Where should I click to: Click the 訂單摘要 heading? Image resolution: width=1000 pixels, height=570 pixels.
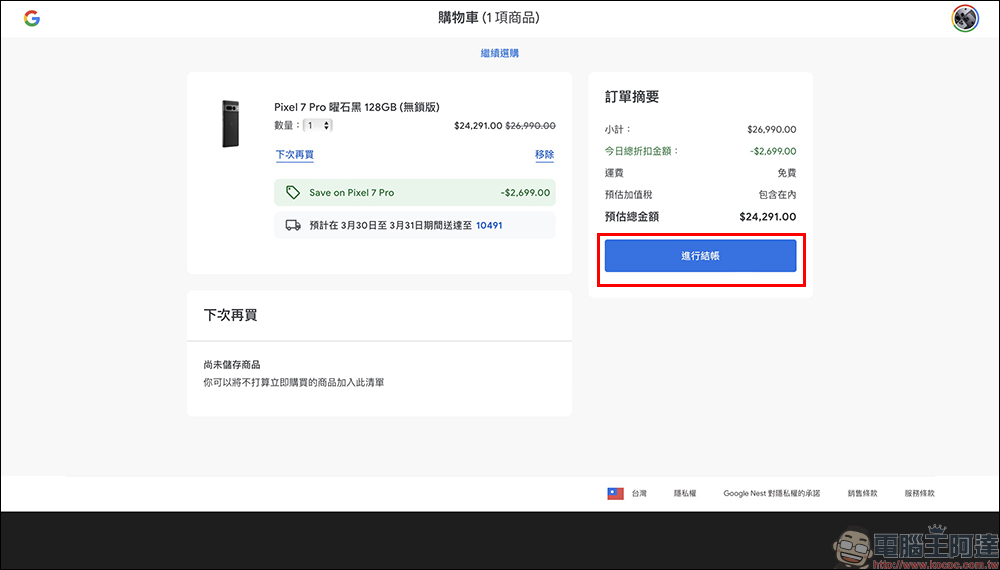pos(632,97)
